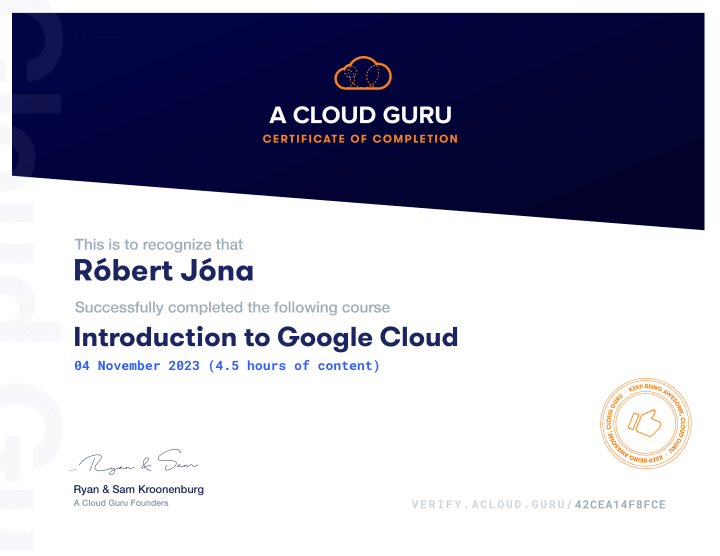
Task: Select the "Certificate of Completion" orange subtitle
Action: click(x=360, y=139)
